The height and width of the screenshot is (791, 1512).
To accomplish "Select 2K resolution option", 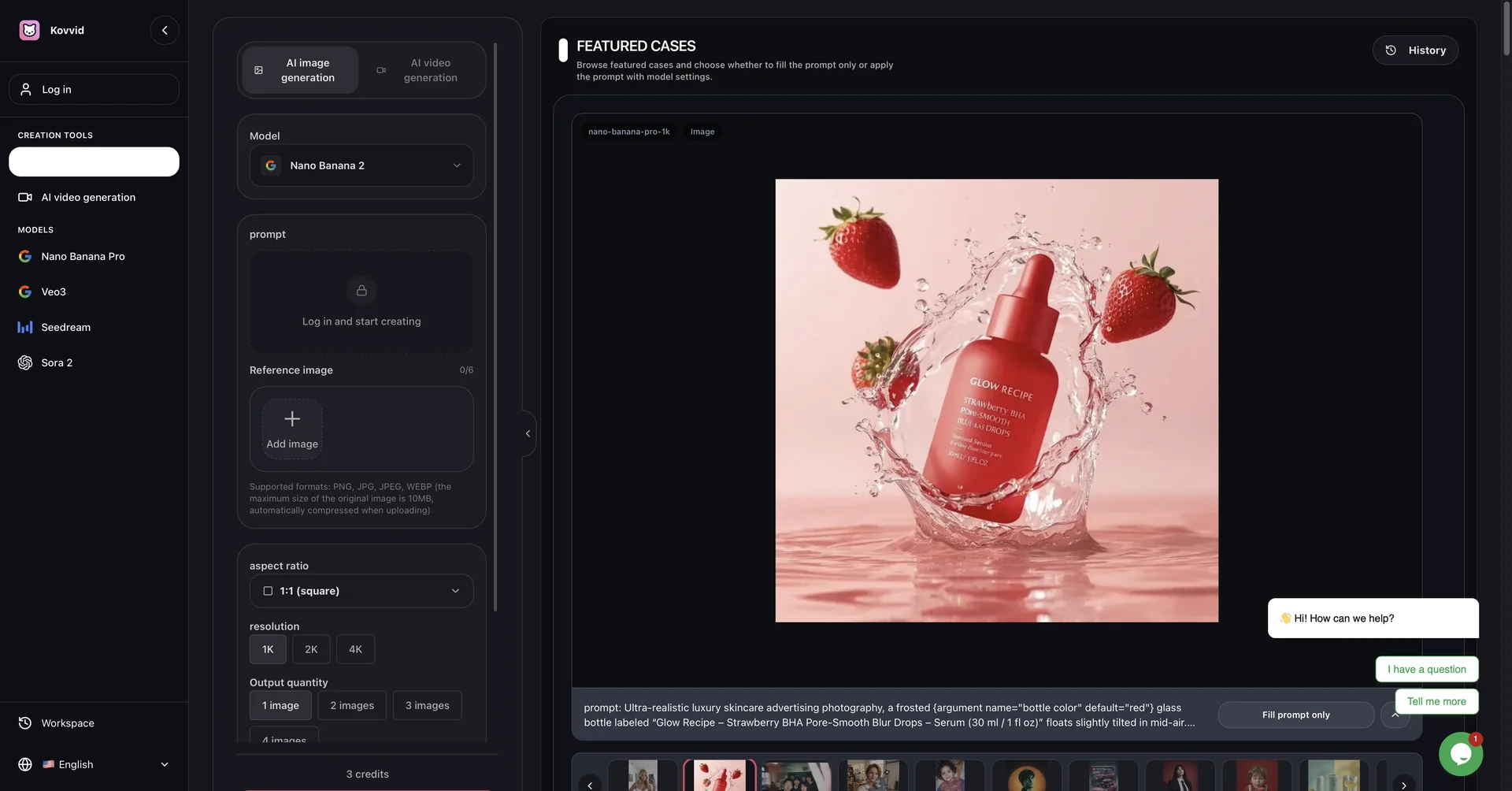I will coord(311,649).
